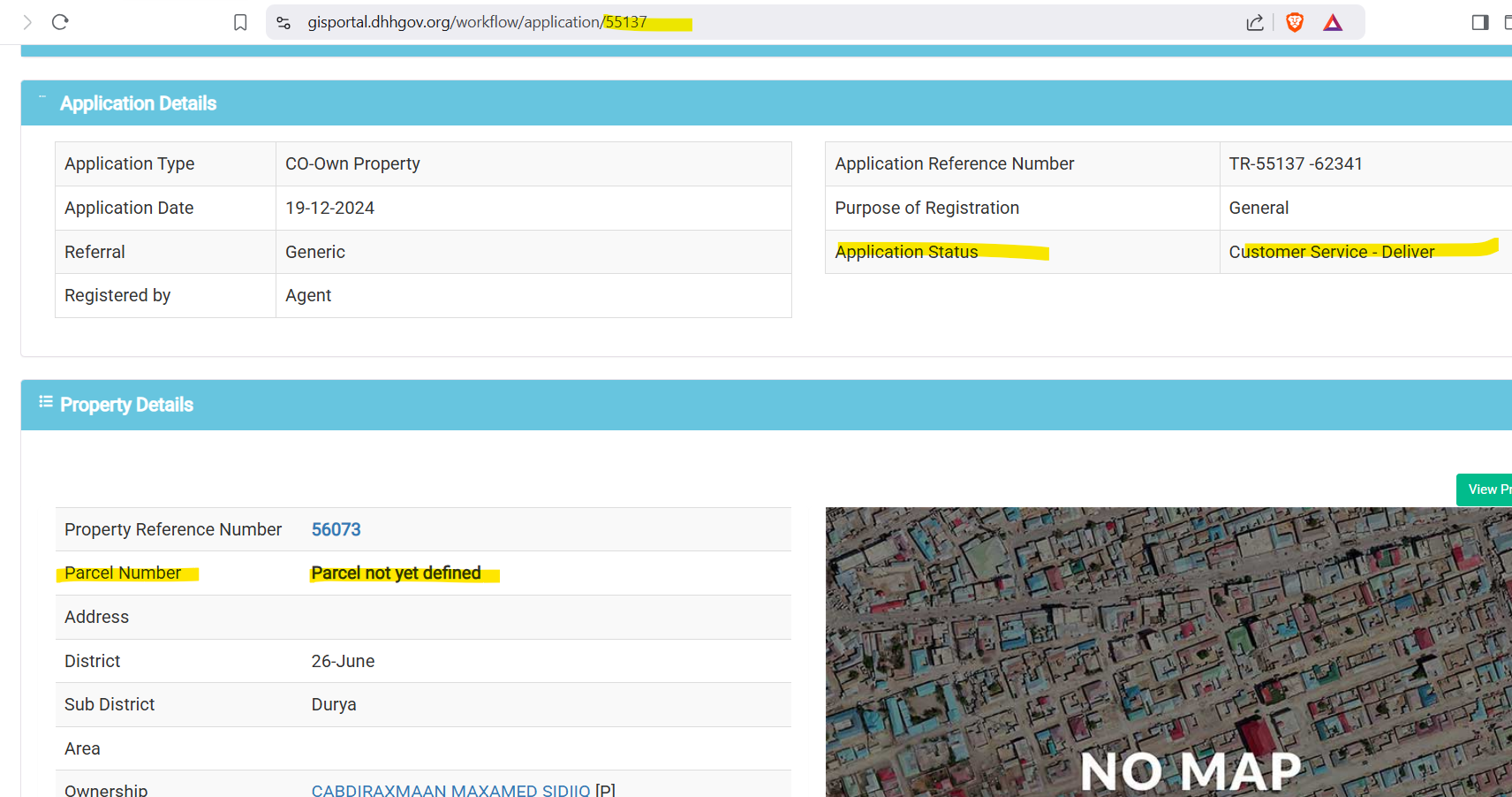
Task: Click the Durya sub district value
Action: tap(334, 704)
